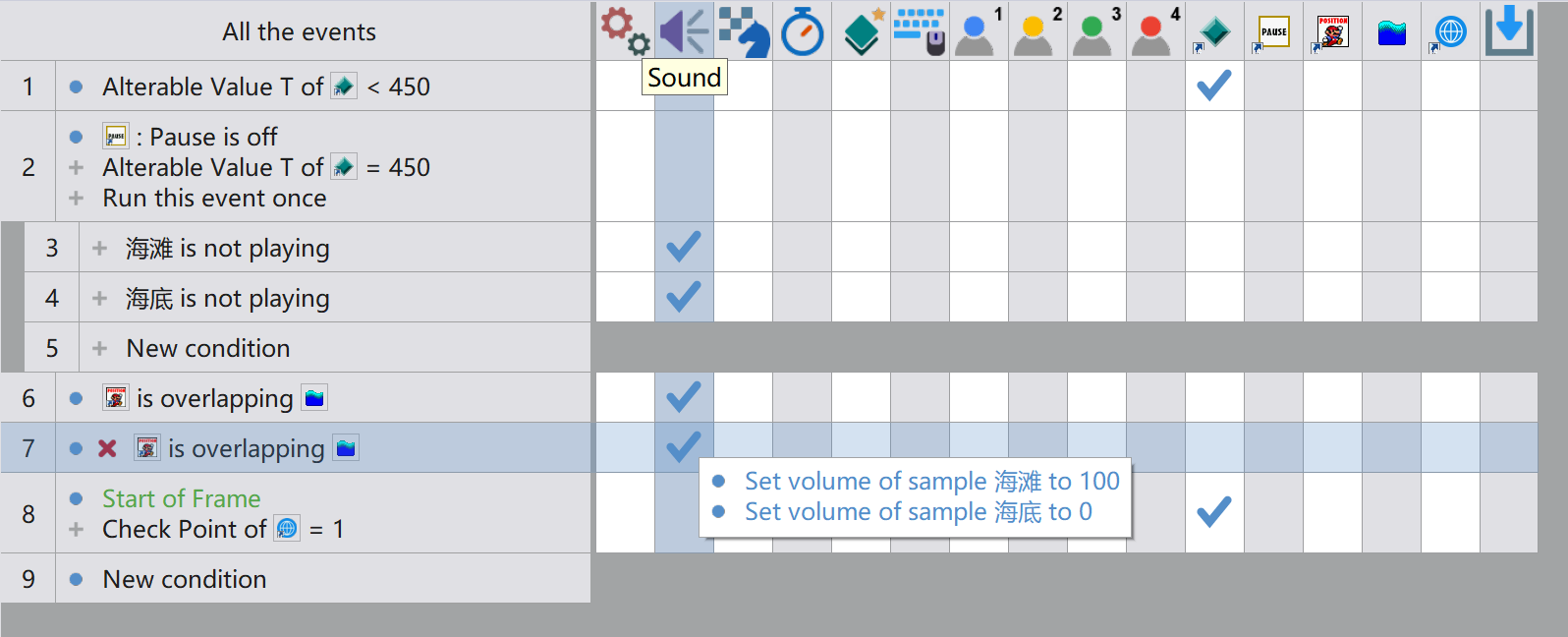Viewport: 1568px width, 637px height.
Task: Click the blue download arrow icon
Action: coord(1509,30)
